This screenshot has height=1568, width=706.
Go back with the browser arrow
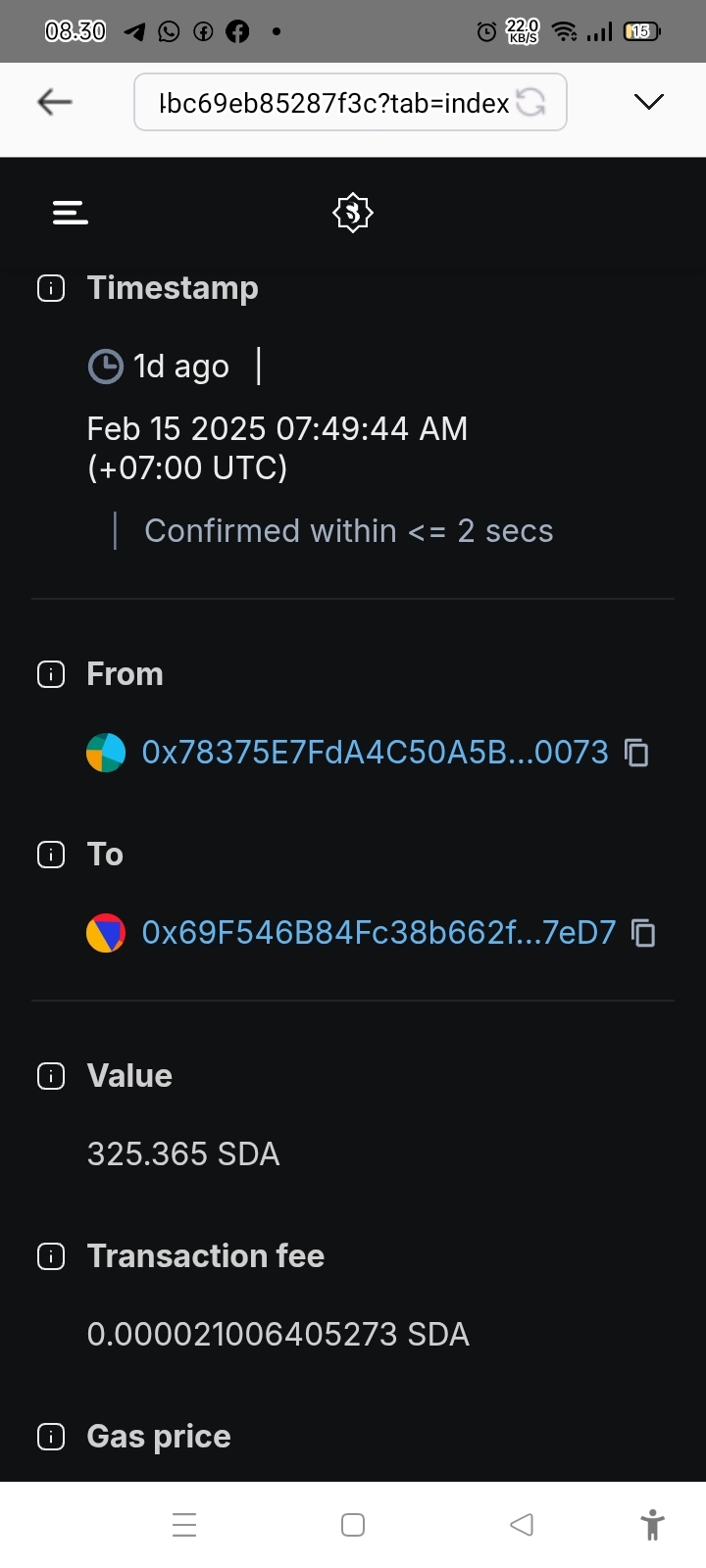(55, 102)
